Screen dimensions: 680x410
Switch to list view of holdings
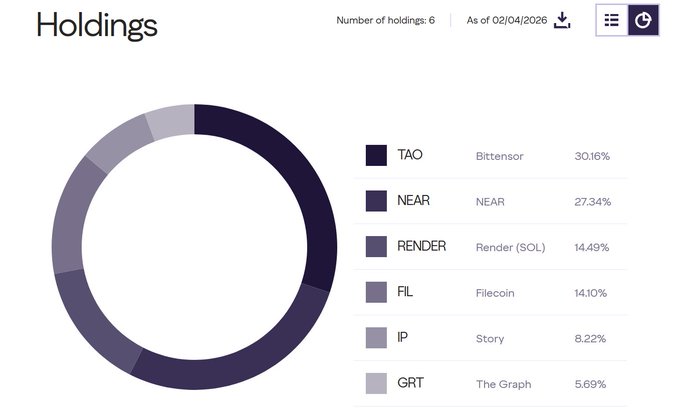pos(612,20)
